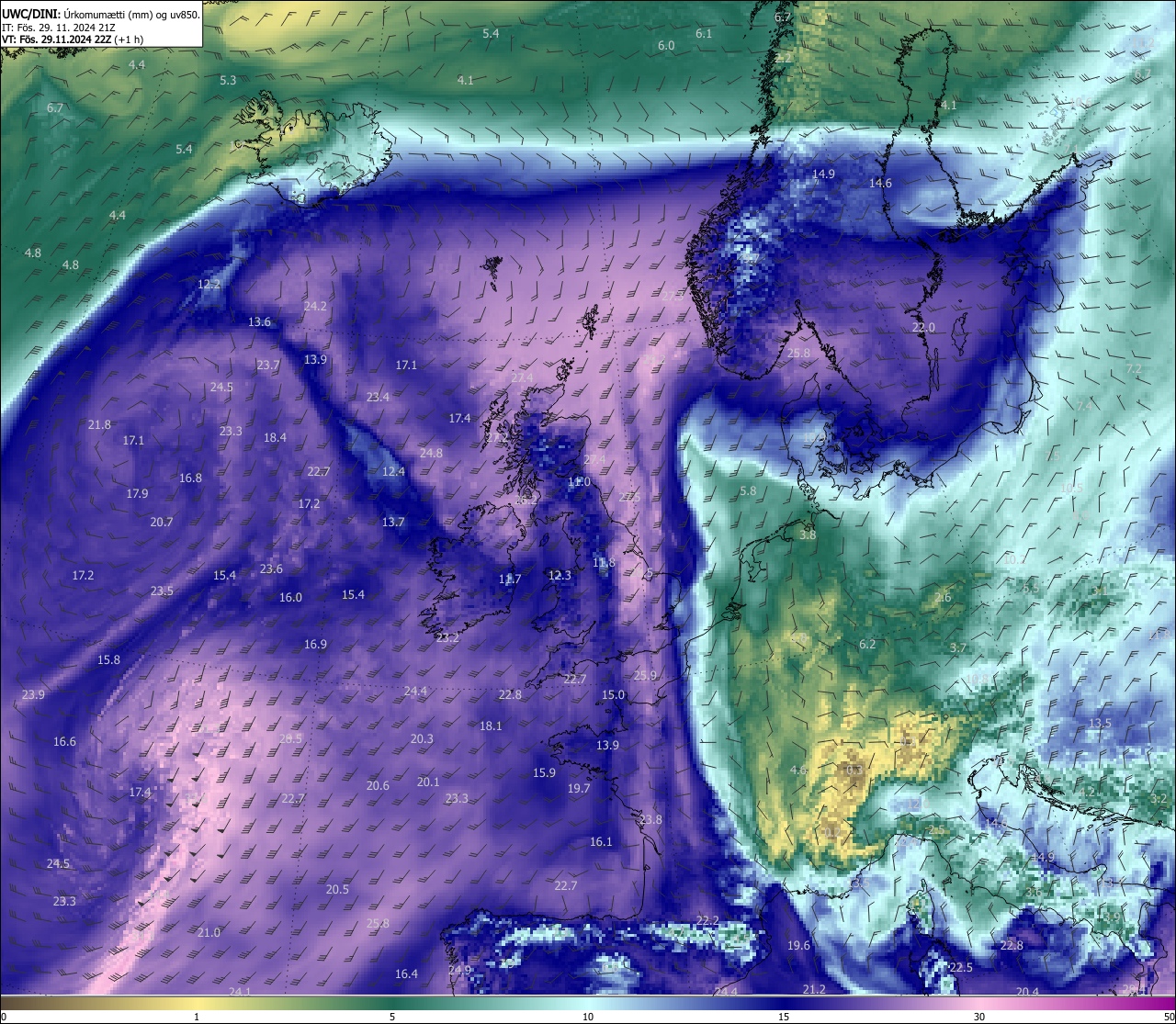The height and width of the screenshot is (1024, 1176).
Task: Click the 19.7 map value
Action: click(x=579, y=789)
